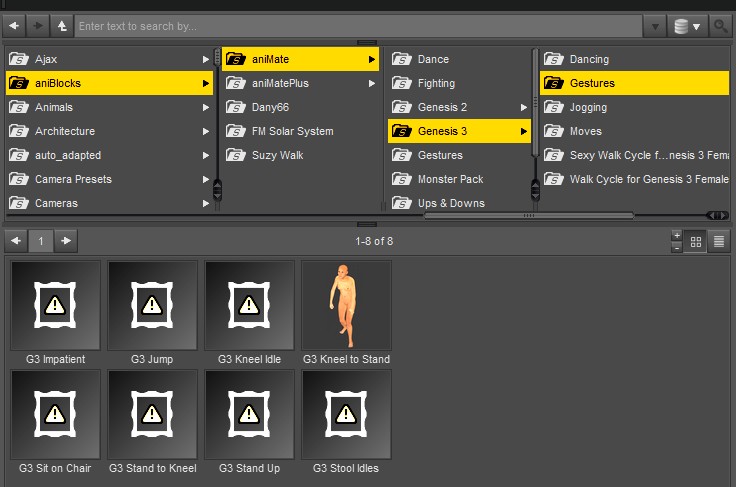Expand the Ajax folder arrow

[x=206, y=59]
